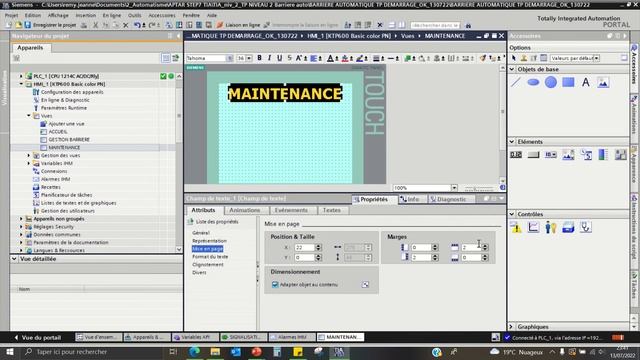
Task: Click the Italic formatting icon
Action: (269, 58)
